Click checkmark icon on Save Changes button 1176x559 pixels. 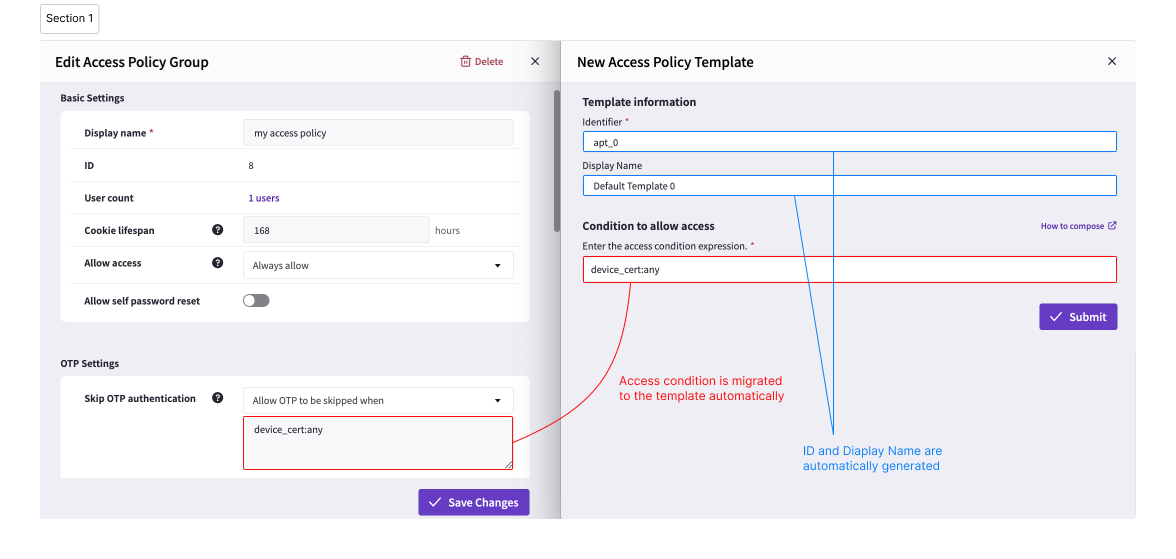[434, 502]
